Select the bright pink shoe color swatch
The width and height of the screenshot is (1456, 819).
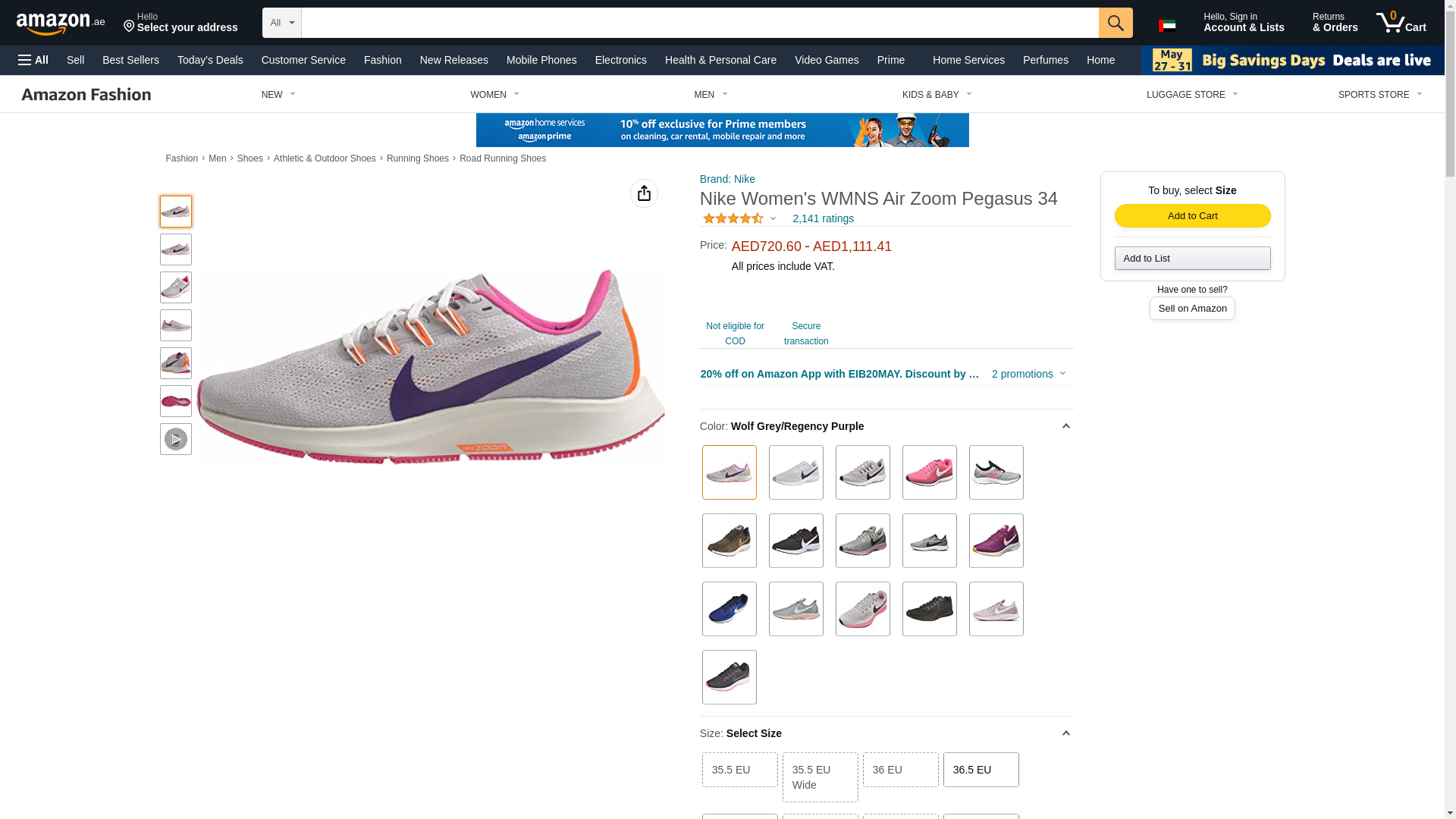pos(929,472)
